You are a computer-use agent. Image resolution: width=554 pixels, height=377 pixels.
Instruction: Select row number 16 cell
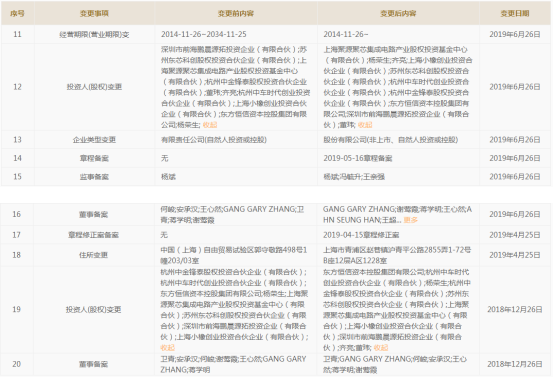click(x=17, y=214)
